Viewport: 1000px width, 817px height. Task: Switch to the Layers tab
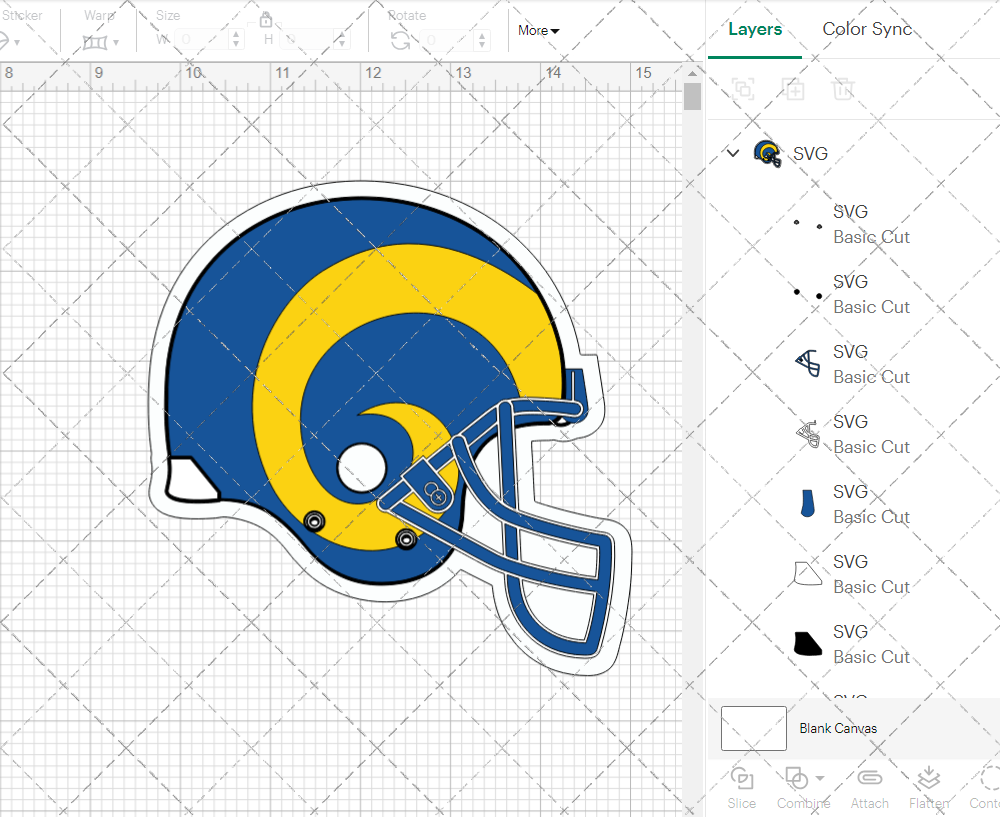pyautogui.click(x=754, y=29)
